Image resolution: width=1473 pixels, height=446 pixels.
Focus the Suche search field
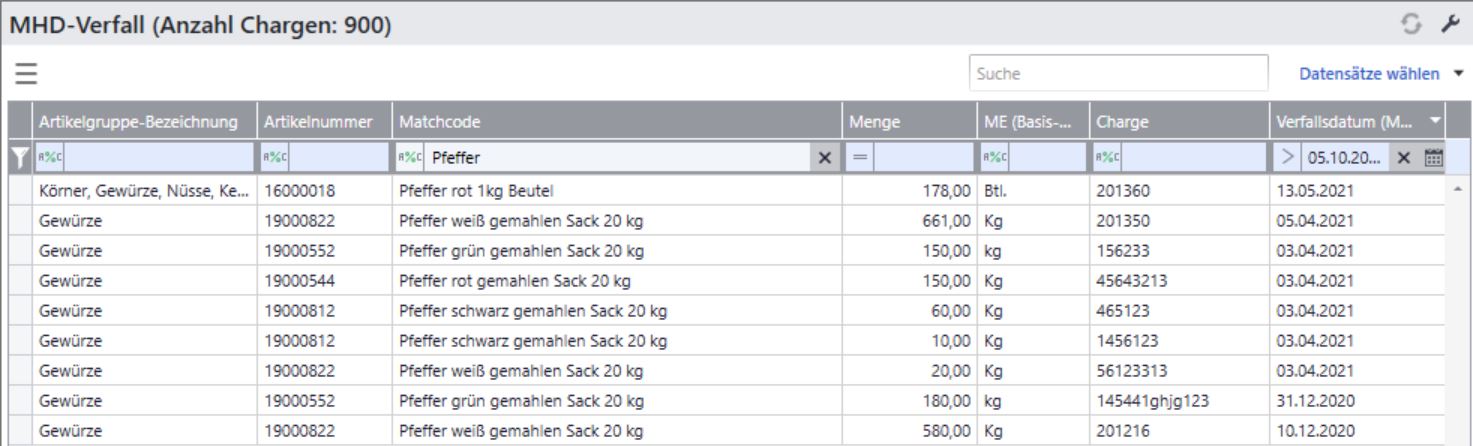point(1118,73)
